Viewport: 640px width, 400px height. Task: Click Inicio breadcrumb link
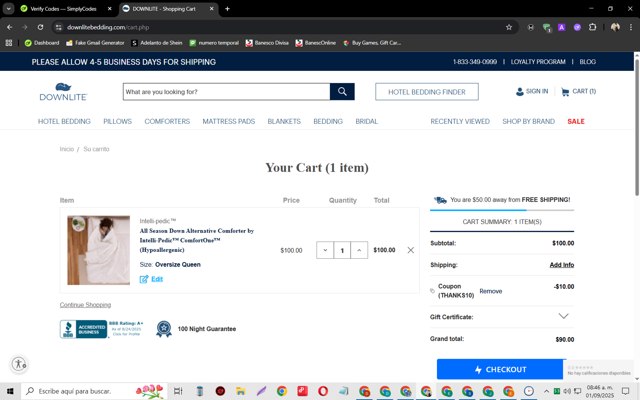click(x=67, y=149)
